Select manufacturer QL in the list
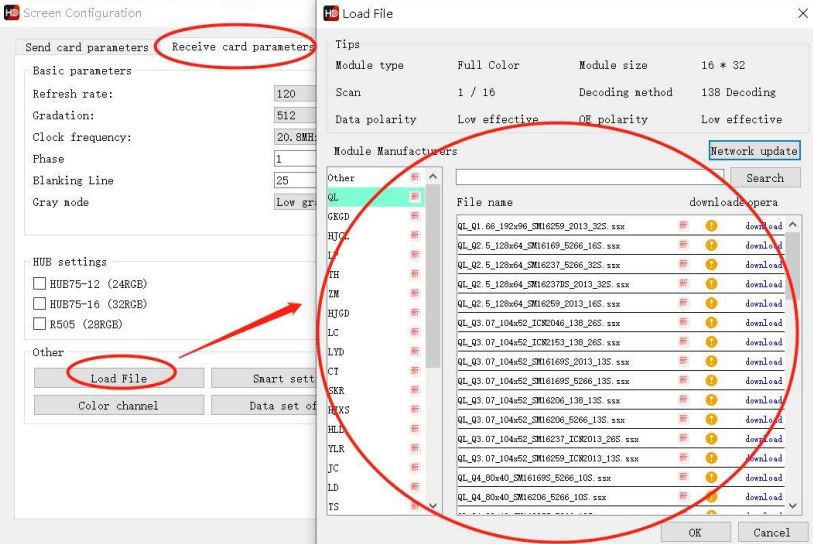813x544 pixels. [x=375, y=197]
